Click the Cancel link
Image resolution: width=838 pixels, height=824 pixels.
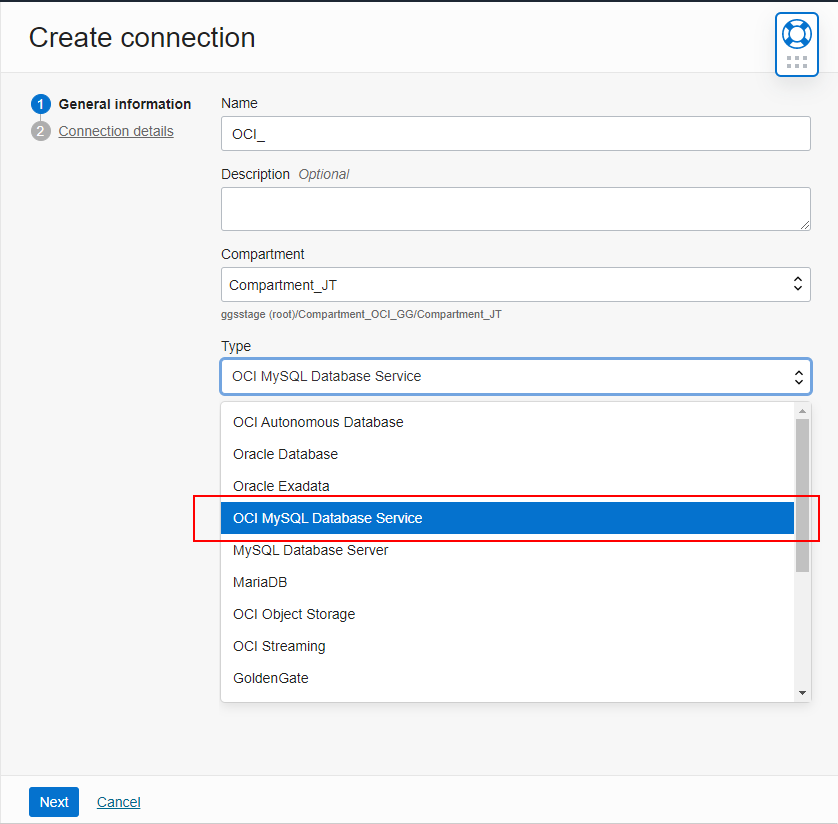[118, 802]
